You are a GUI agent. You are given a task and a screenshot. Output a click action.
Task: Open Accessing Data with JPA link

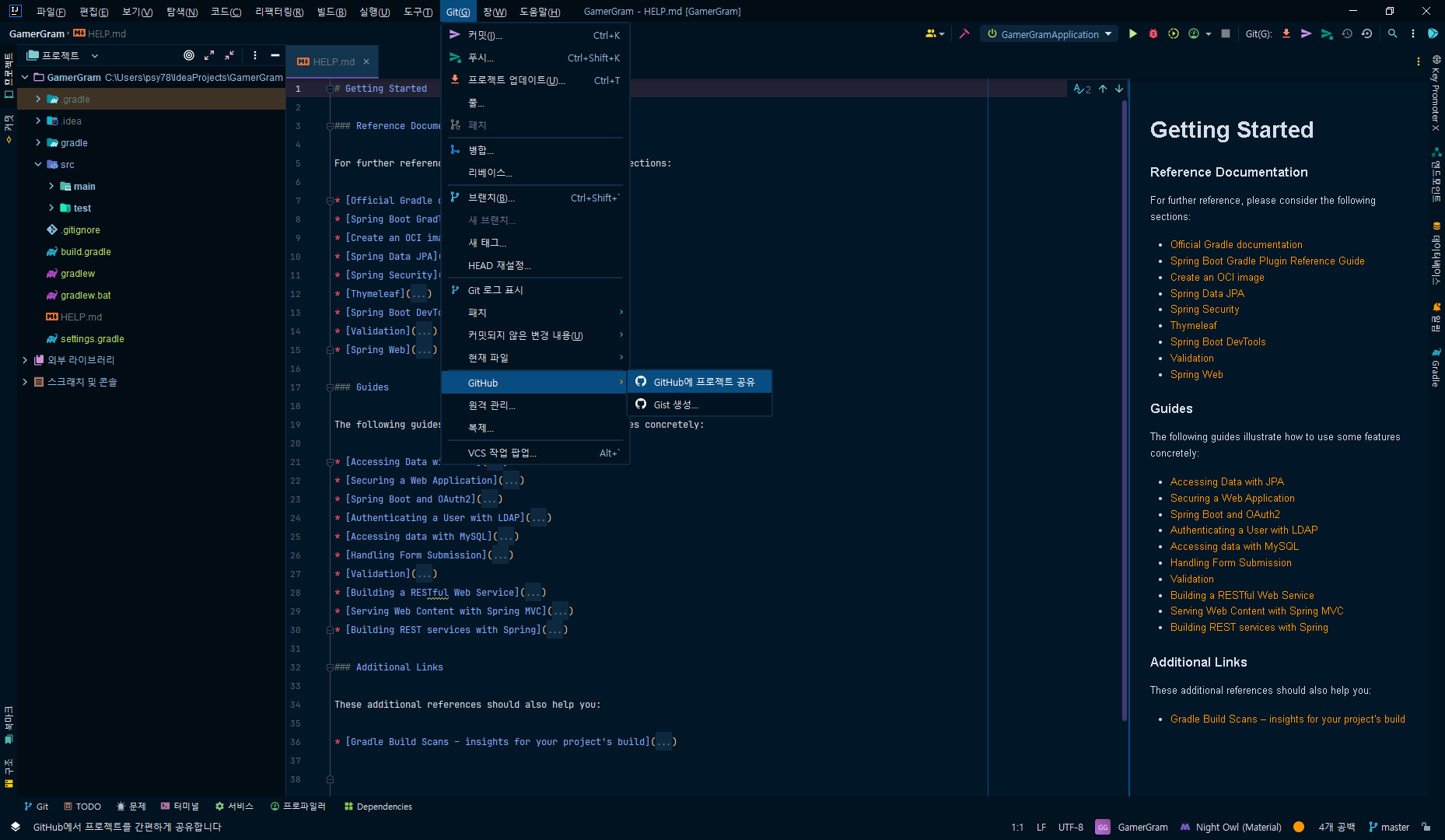[1226, 481]
